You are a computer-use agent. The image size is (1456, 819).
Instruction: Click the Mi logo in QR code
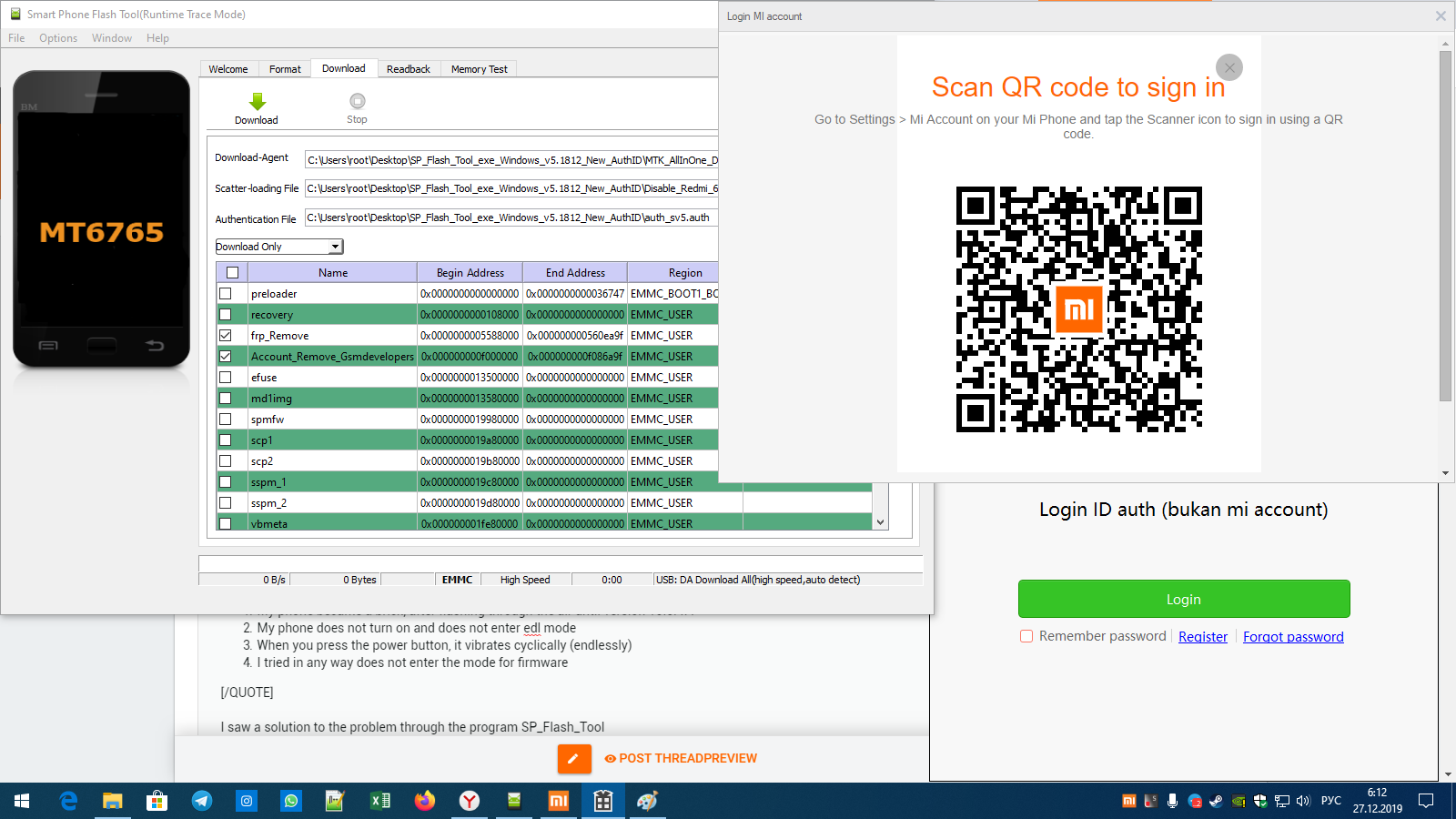[x=1078, y=309]
